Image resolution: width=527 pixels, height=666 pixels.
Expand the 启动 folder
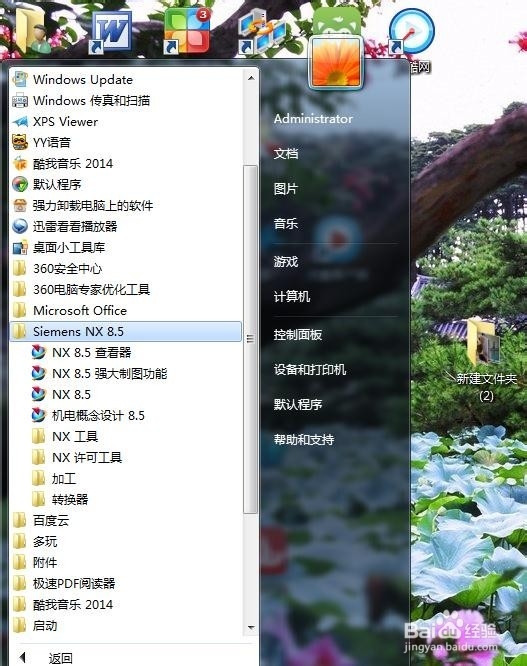(x=35, y=626)
